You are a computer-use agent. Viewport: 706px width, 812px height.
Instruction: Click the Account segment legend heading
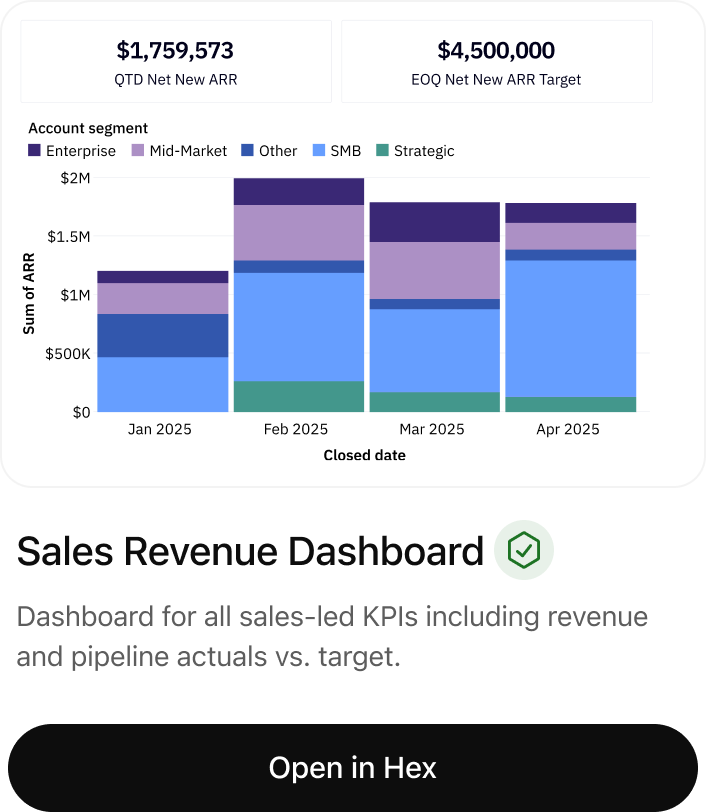coord(88,128)
